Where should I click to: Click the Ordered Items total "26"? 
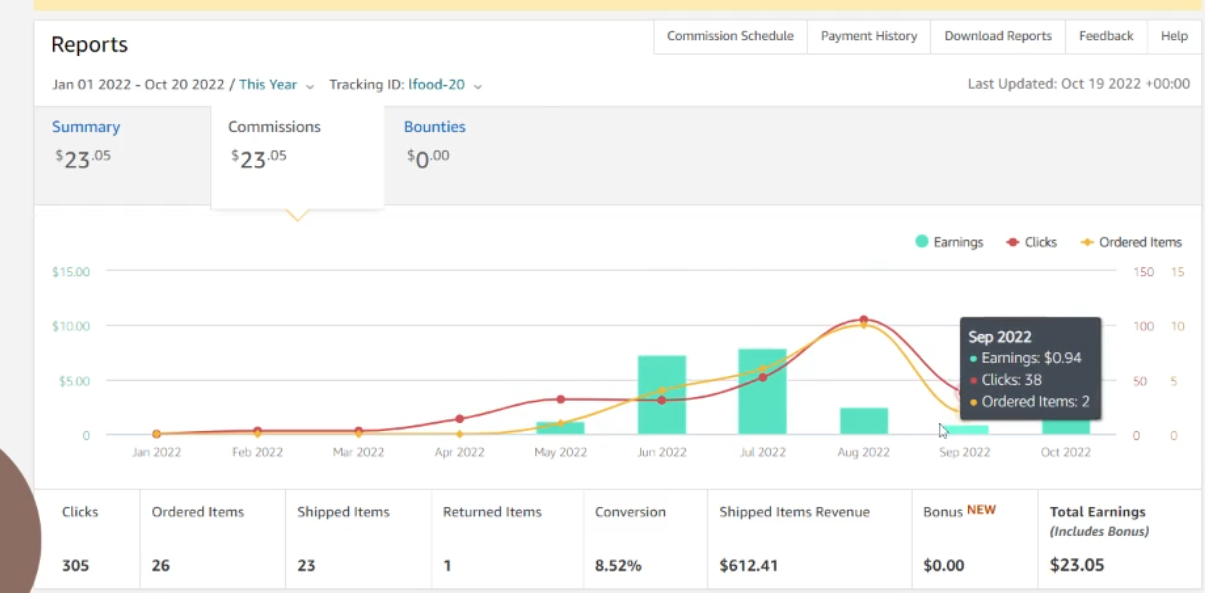pos(160,565)
